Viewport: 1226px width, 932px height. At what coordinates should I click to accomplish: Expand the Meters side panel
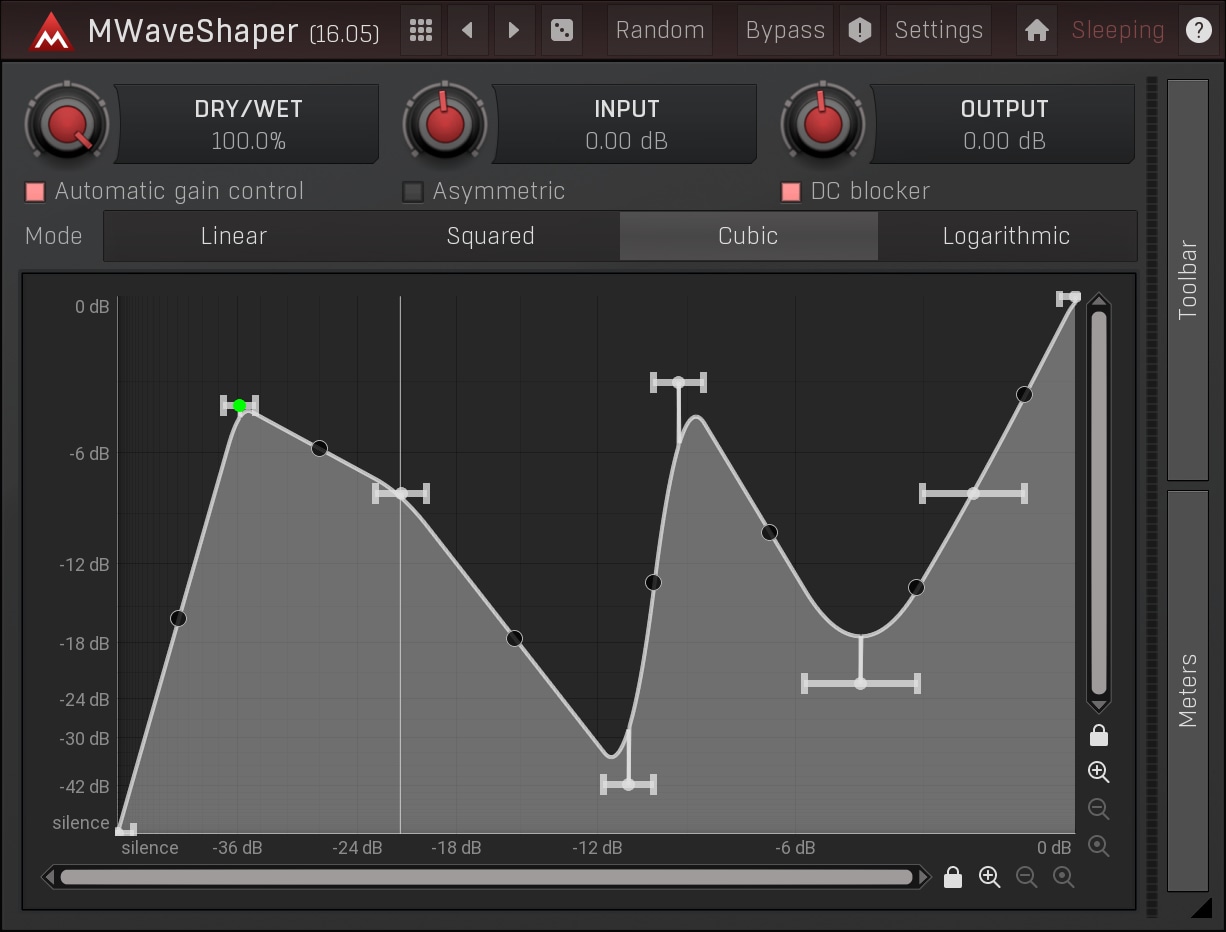1188,690
